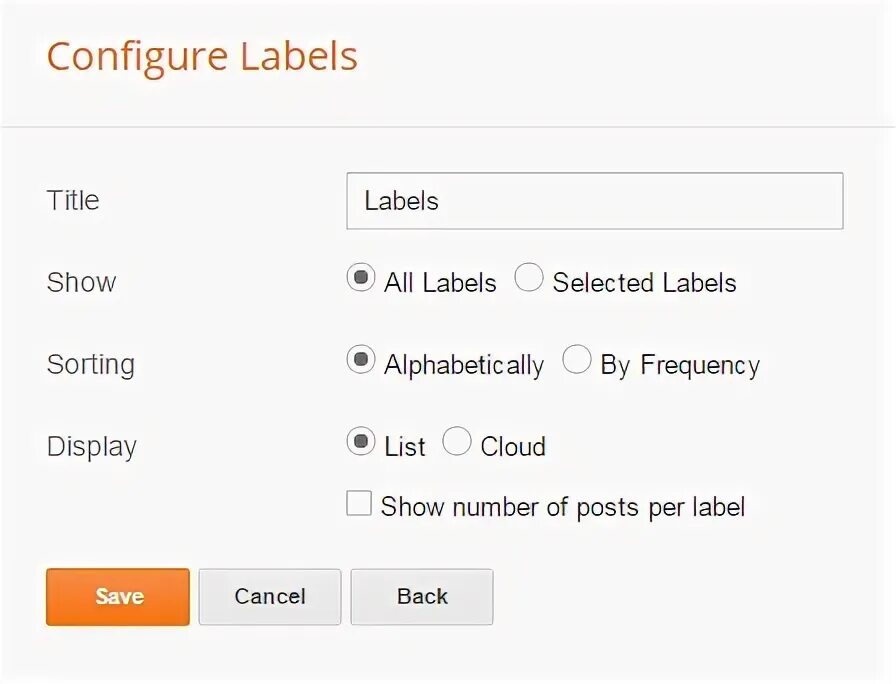Enable the posts-per-label checkbox box
896x684 pixels.
click(x=359, y=503)
